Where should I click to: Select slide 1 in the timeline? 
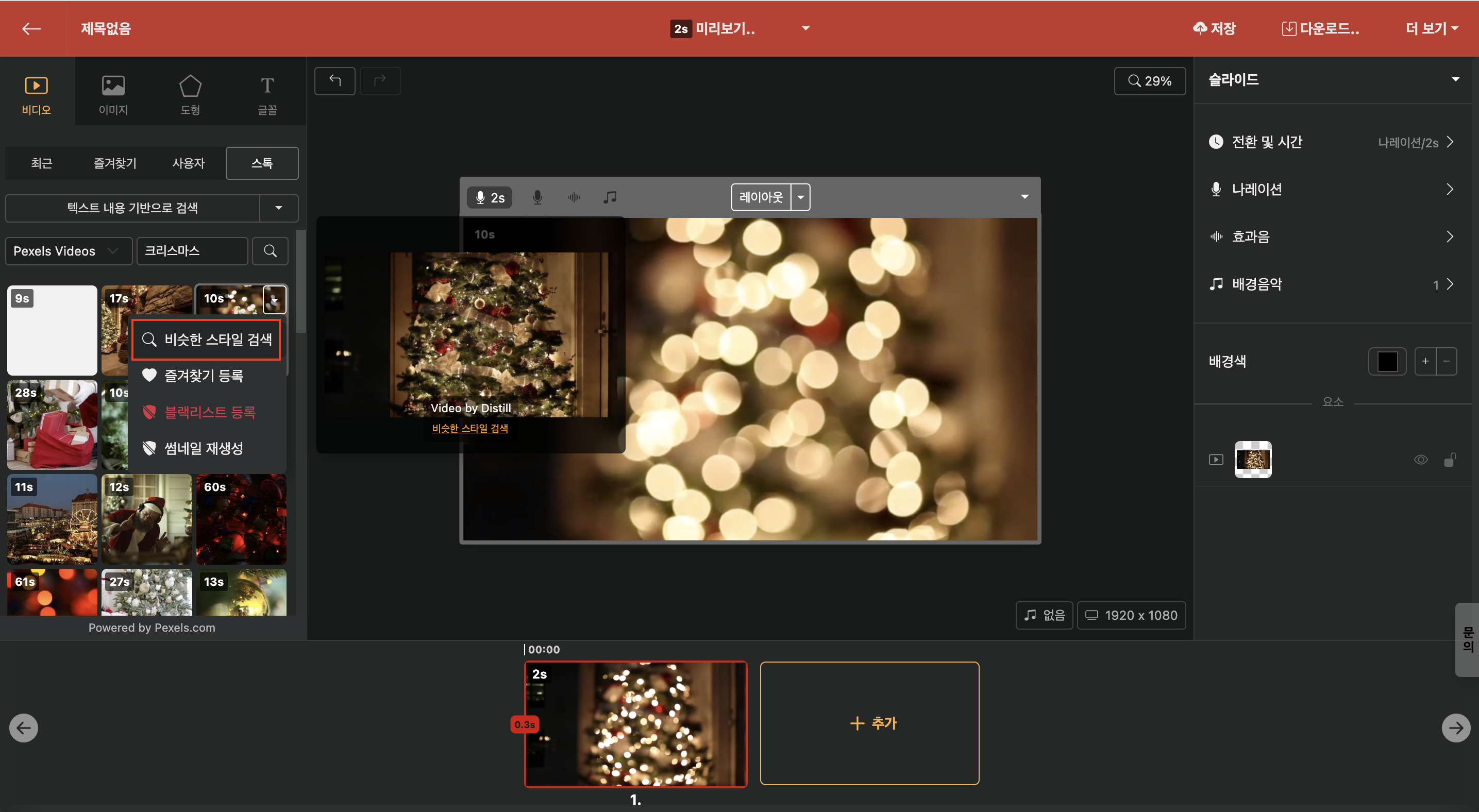click(635, 723)
